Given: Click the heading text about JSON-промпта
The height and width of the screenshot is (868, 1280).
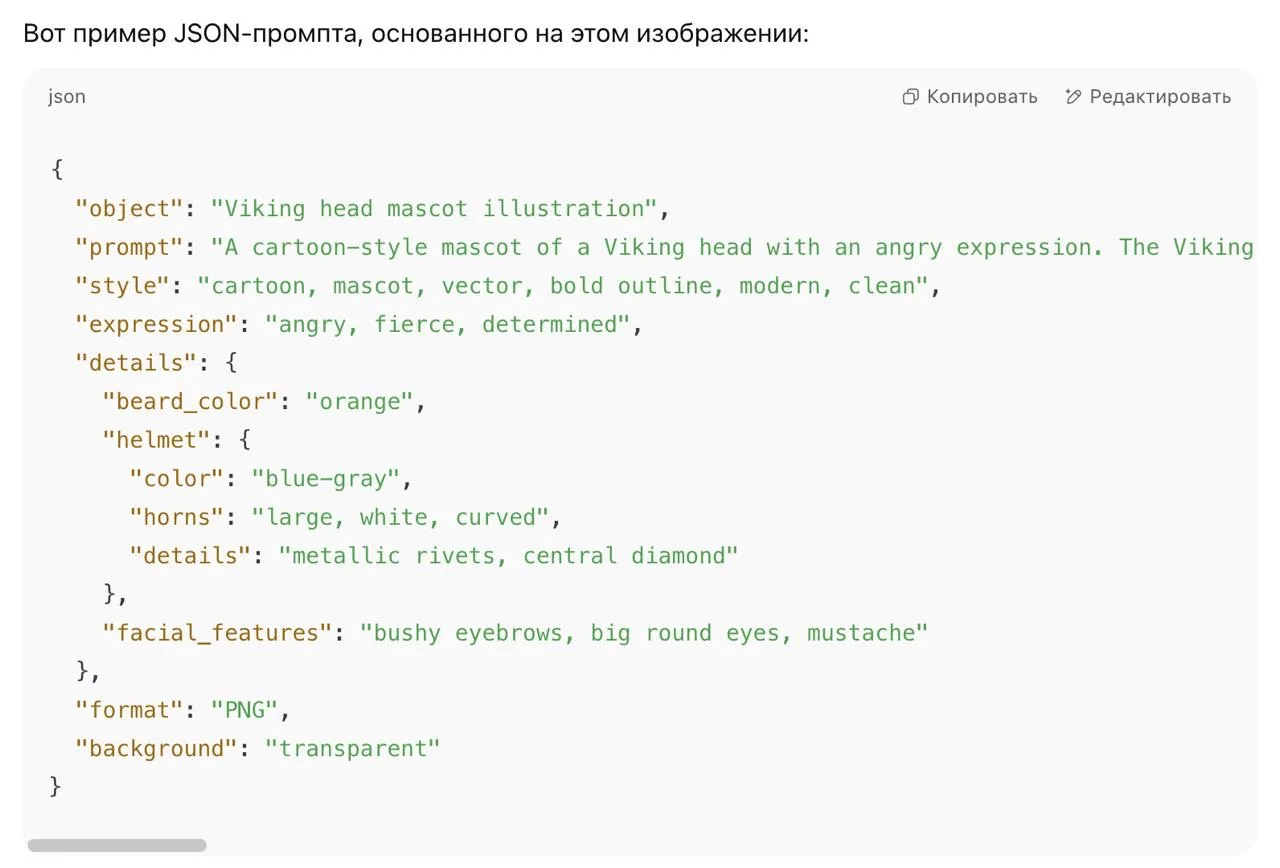Looking at the screenshot, I should 415,33.
